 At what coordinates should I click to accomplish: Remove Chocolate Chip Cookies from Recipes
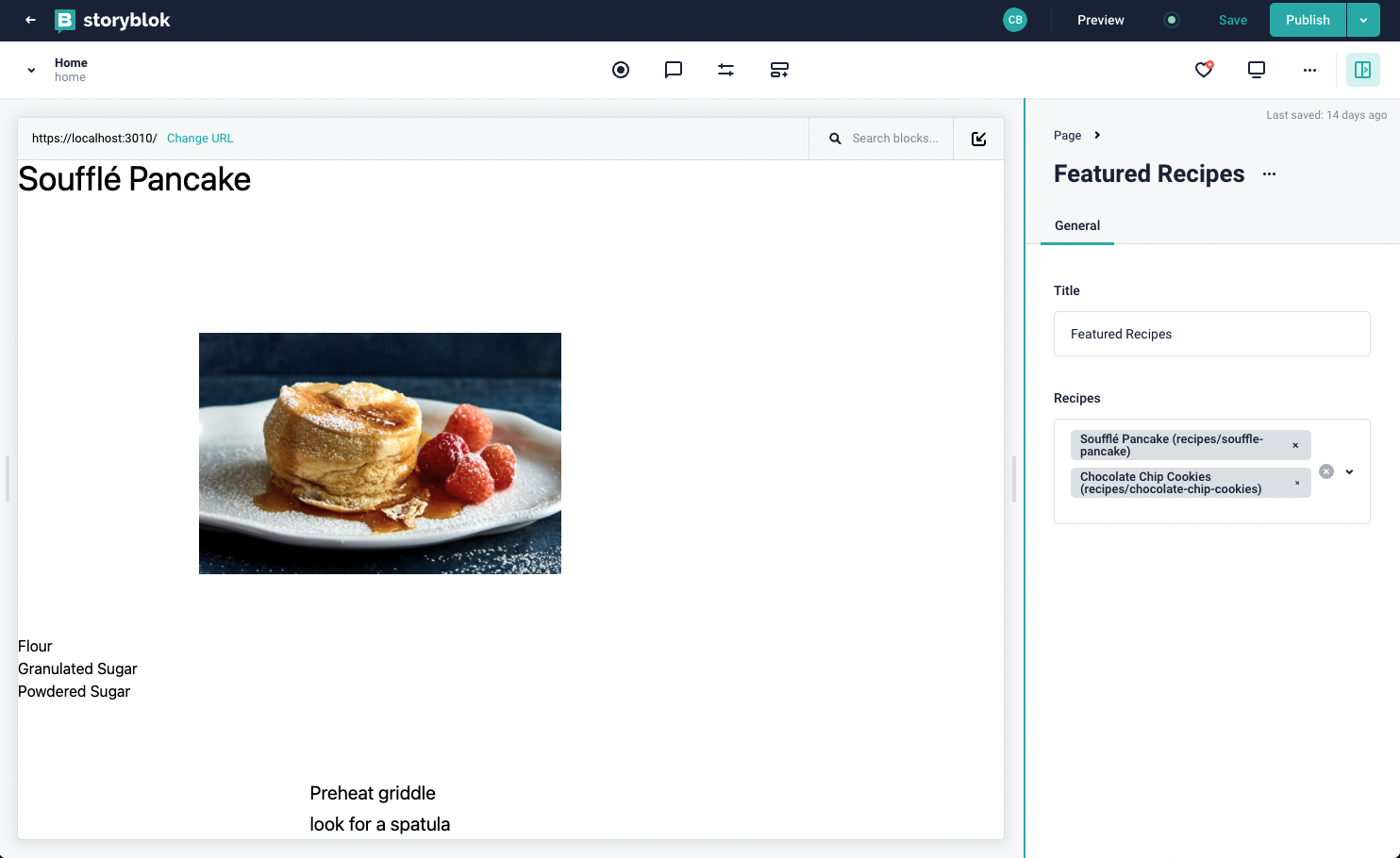click(1297, 483)
